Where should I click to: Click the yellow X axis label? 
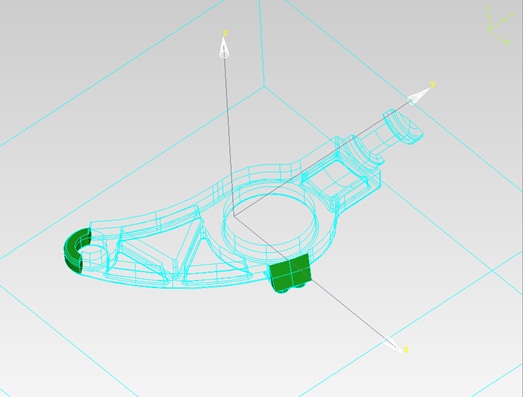tap(406, 349)
